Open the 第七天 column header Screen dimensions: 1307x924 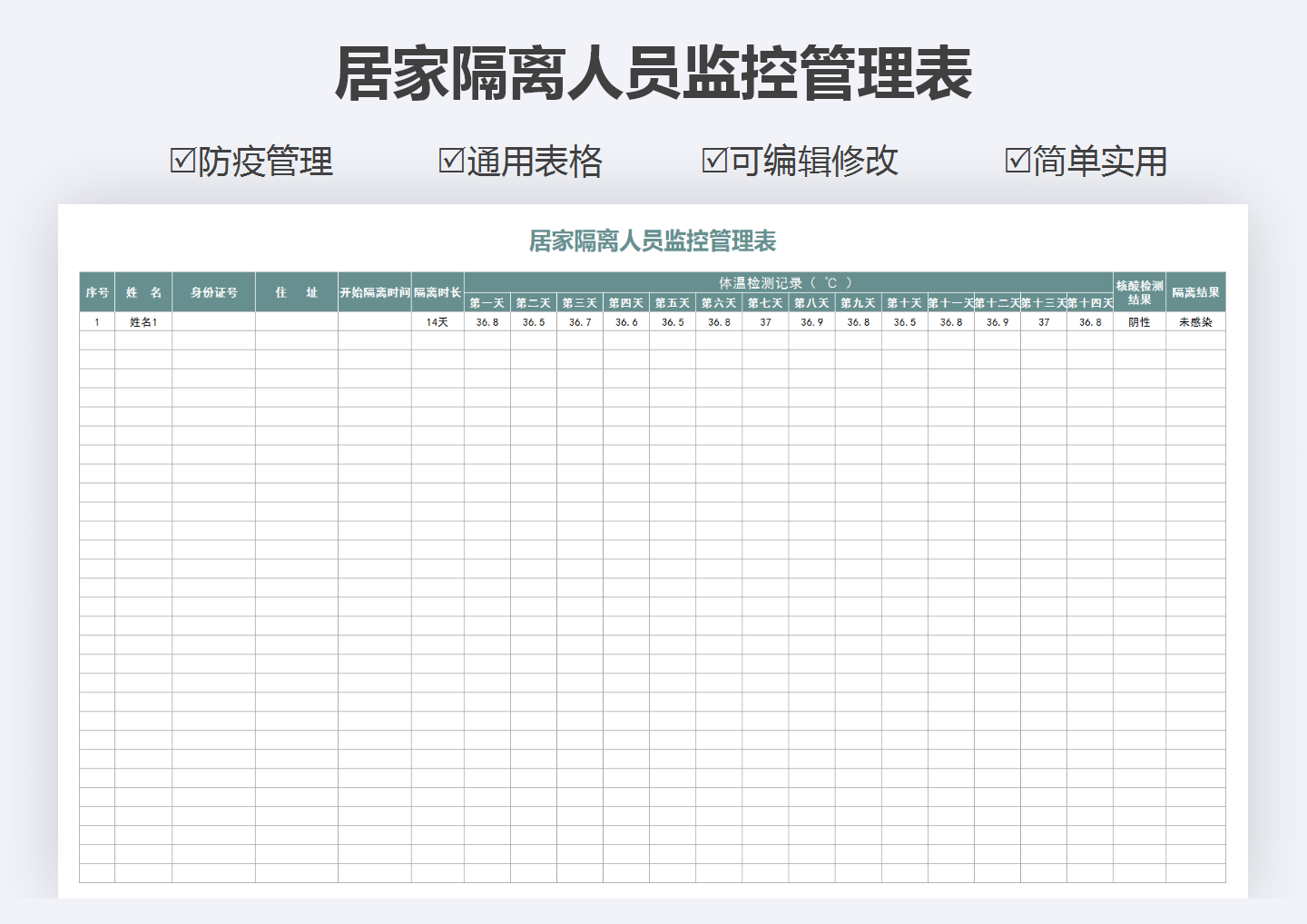(765, 301)
